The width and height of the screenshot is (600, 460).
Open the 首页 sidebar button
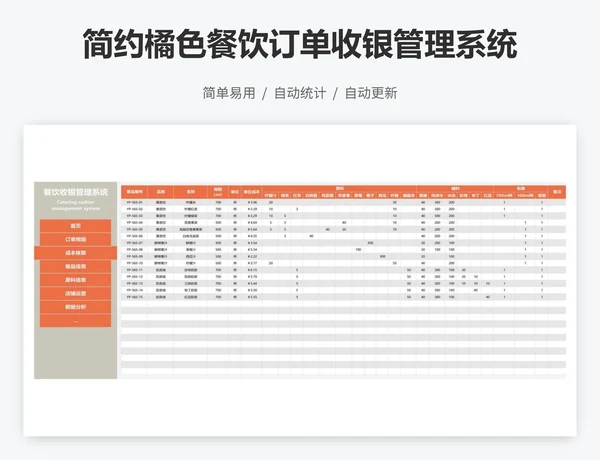pos(76,227)
